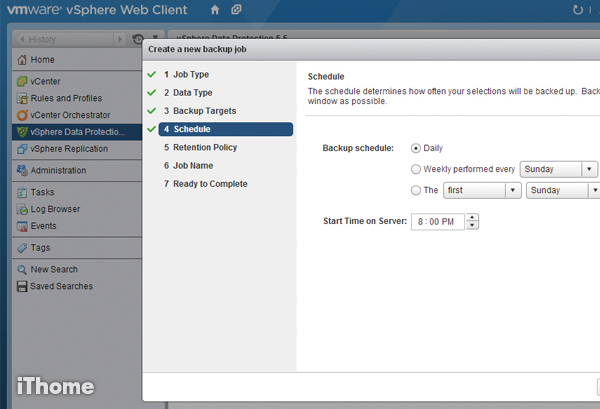This screenshot has width=600, height=409.
Task: Click the Start Time on Server field
Action: point(437,222)
